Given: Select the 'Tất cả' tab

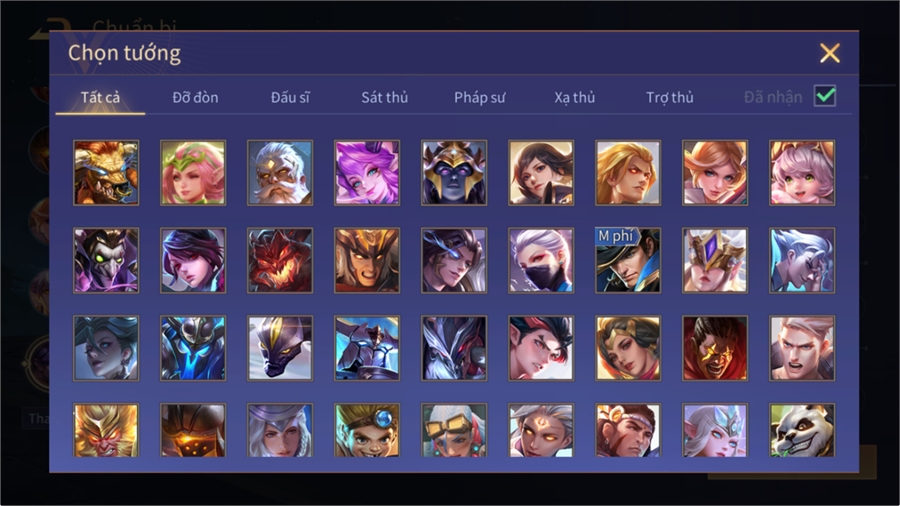Looking at the screenshot, I should [x=100, y=98].
